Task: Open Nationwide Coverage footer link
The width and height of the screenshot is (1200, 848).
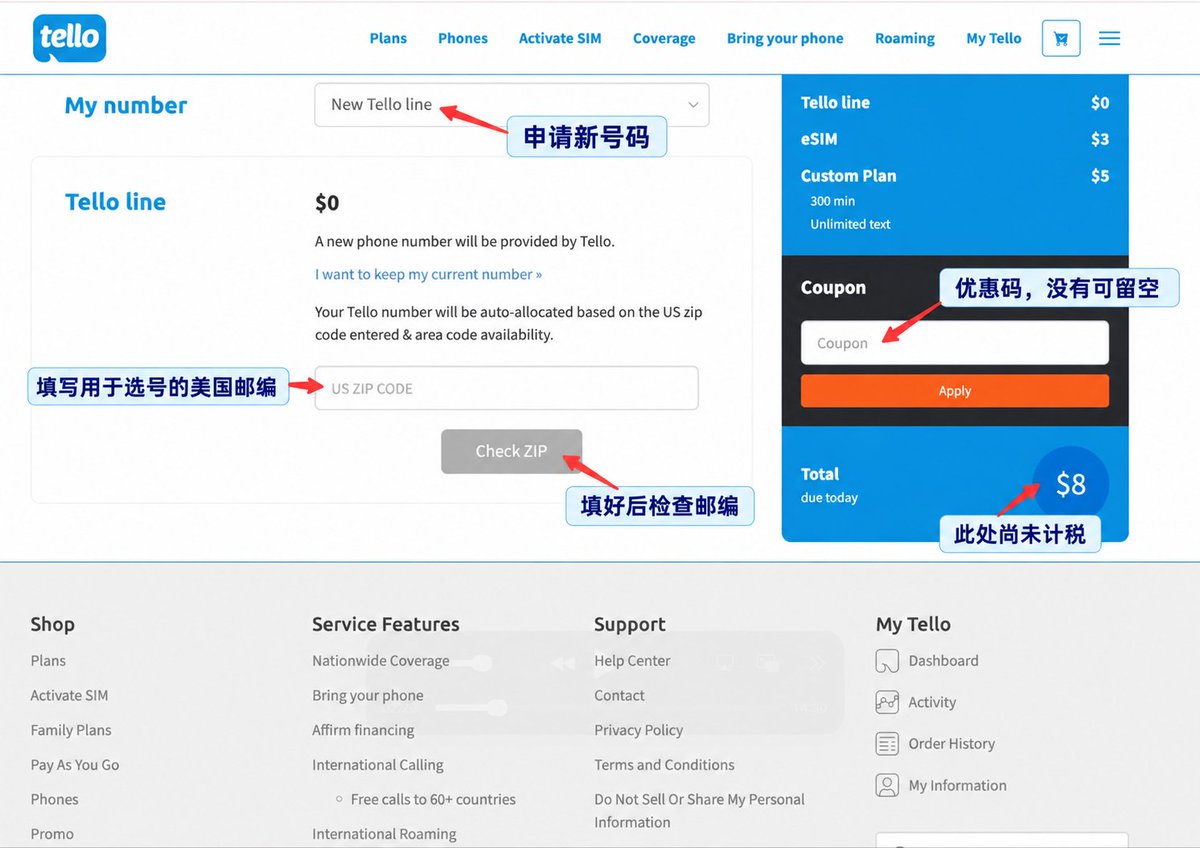Action: tap(381, 661)
